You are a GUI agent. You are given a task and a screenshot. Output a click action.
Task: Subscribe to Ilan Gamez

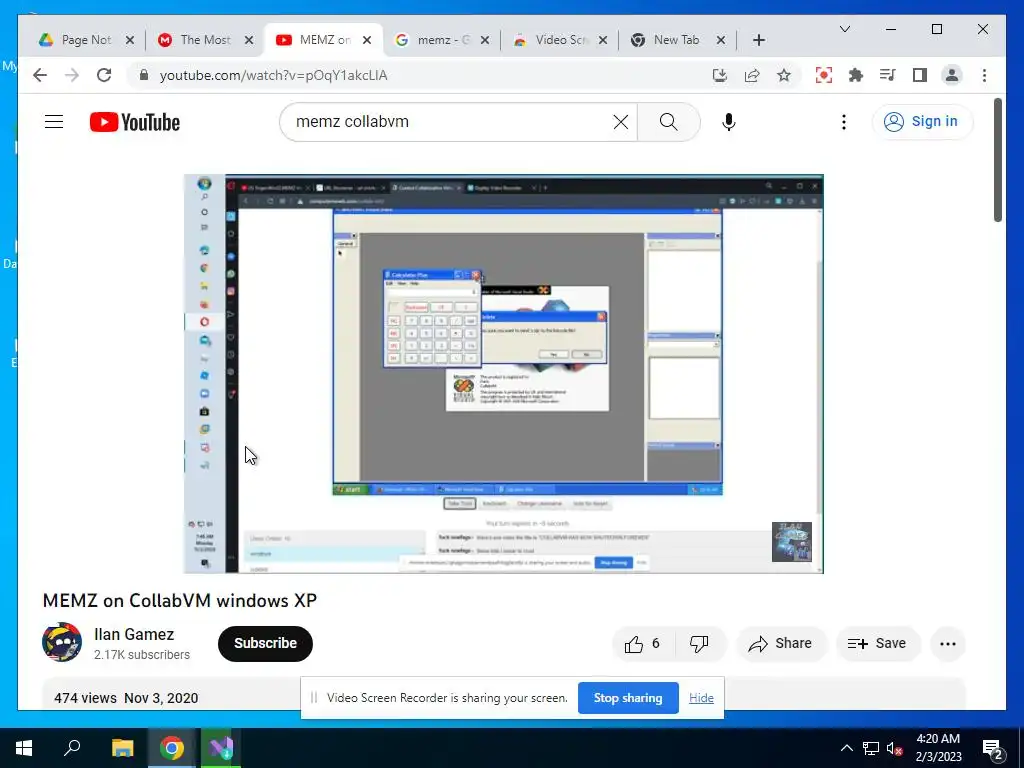click(265, 643)
